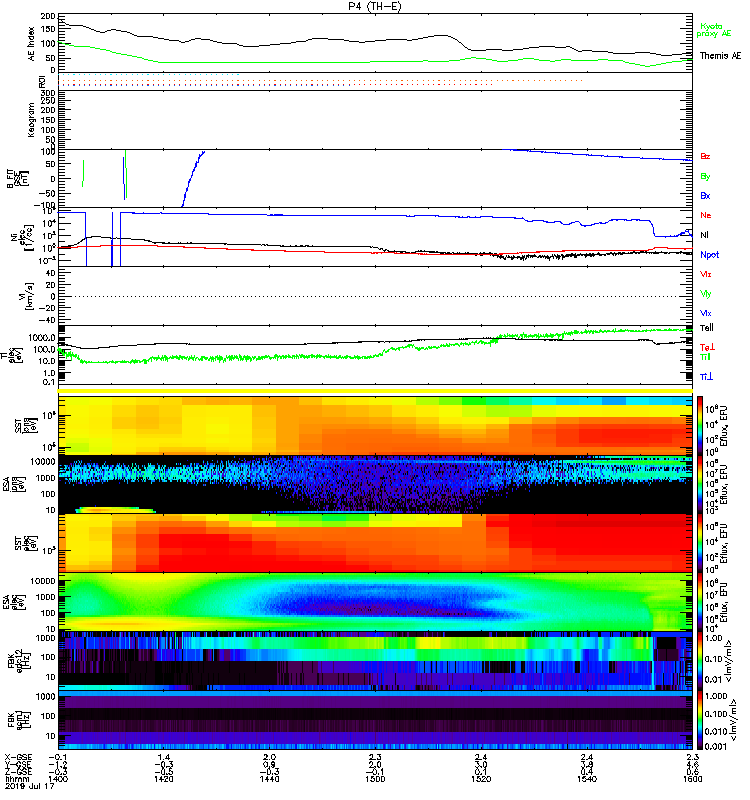
Task: Click the red Ne legend entry
Action: click(706, 215)
